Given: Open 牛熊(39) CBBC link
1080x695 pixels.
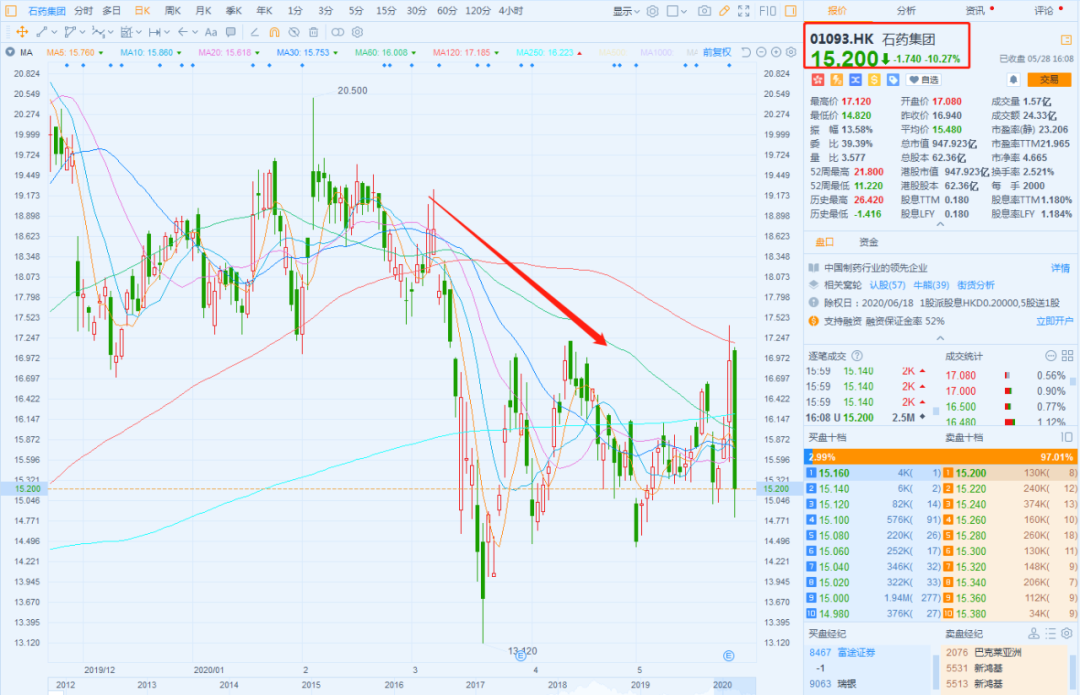Looking at the screenshot, I should pyautogui.click(x=931, y=285).
